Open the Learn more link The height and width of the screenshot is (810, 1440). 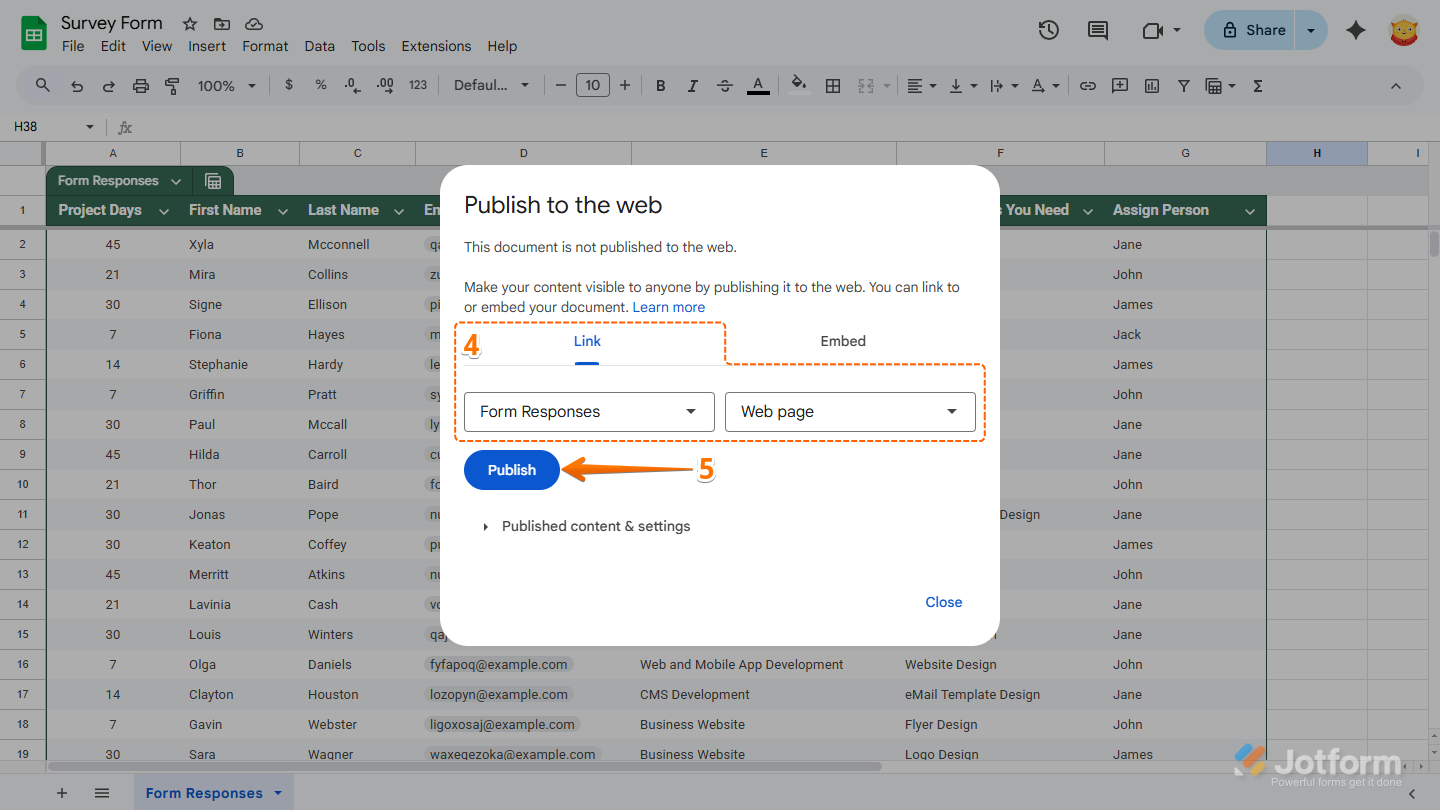pos(668,307)
